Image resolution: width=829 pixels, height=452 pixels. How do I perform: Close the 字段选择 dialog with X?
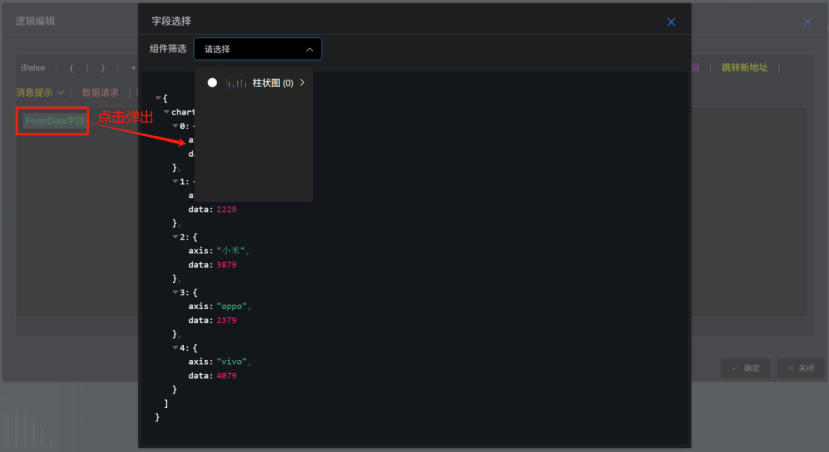[x=671, y=22]
